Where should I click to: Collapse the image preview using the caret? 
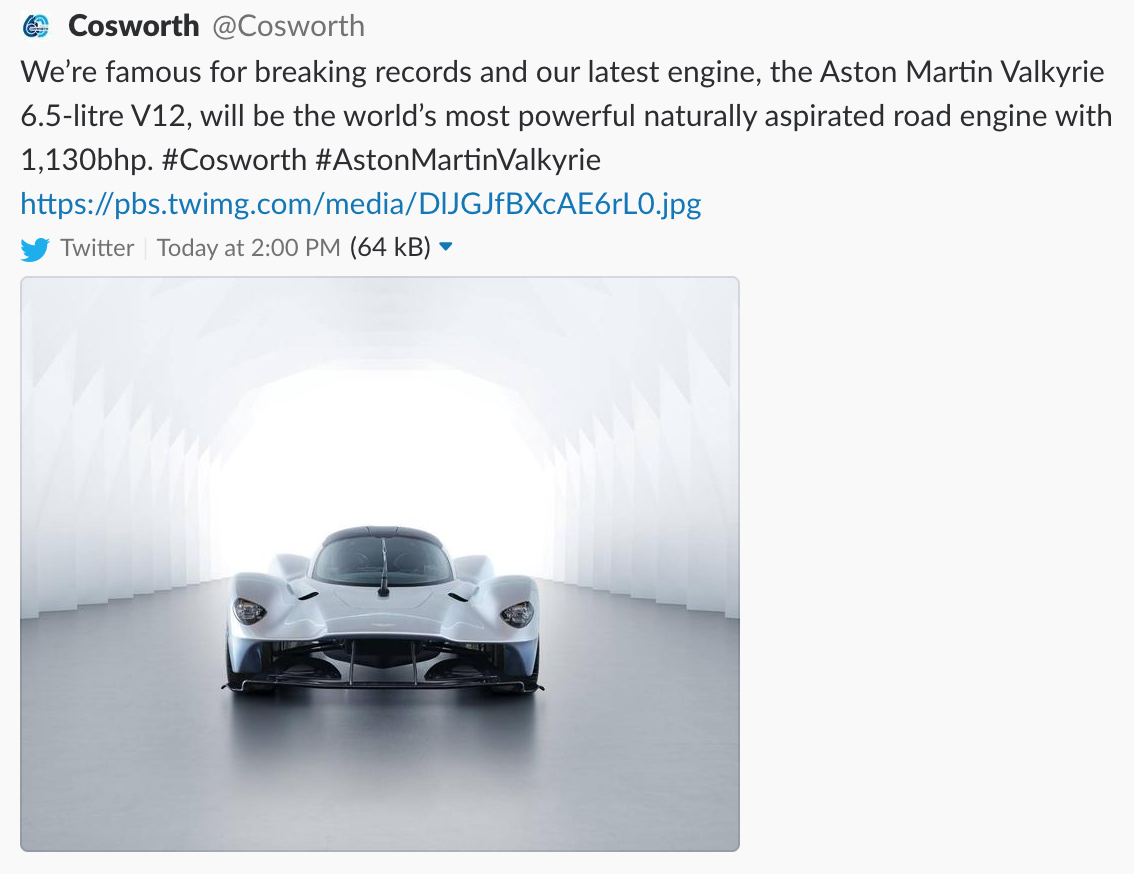(446, 247)
